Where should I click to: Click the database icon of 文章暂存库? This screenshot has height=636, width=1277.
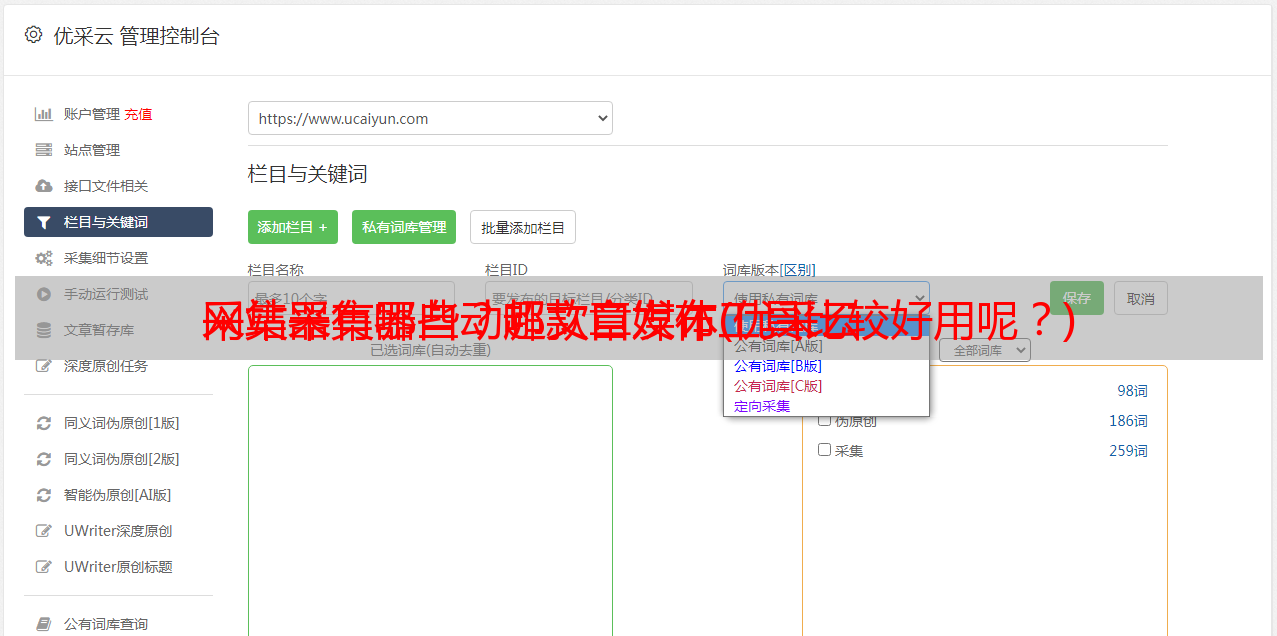coord(43,330)
